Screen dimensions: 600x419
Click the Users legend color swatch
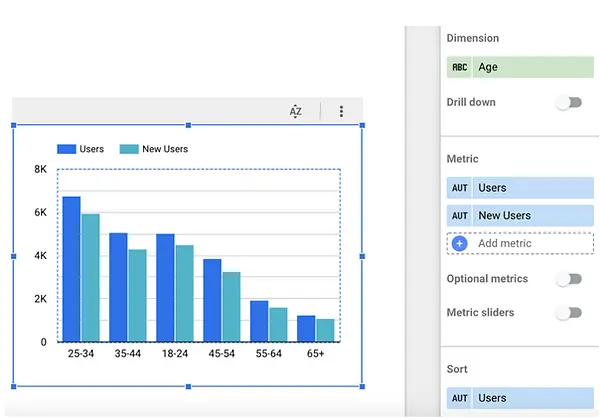click(x=67, y=149)
